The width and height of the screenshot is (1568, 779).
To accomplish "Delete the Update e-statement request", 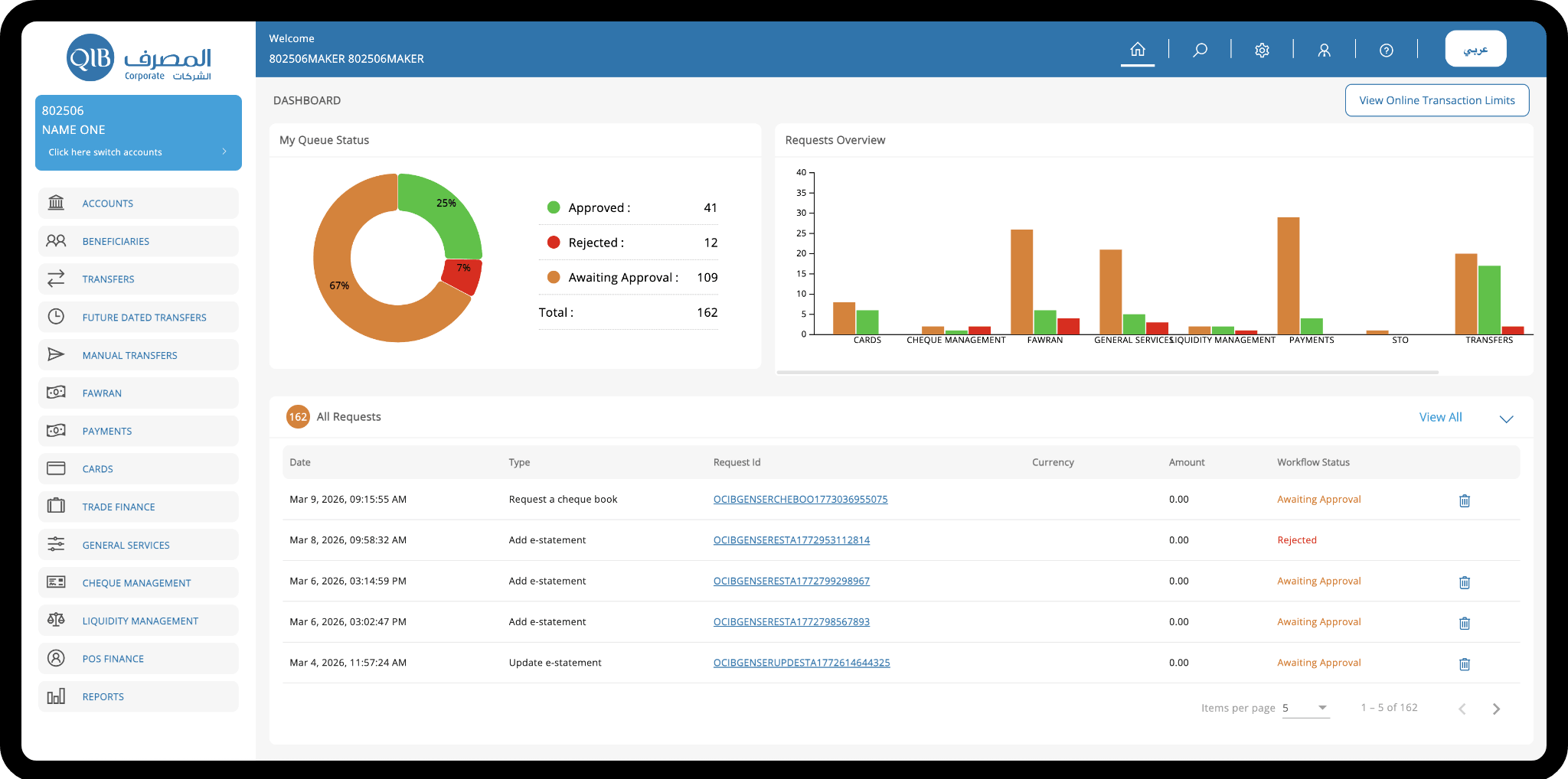I will 1464,663.
